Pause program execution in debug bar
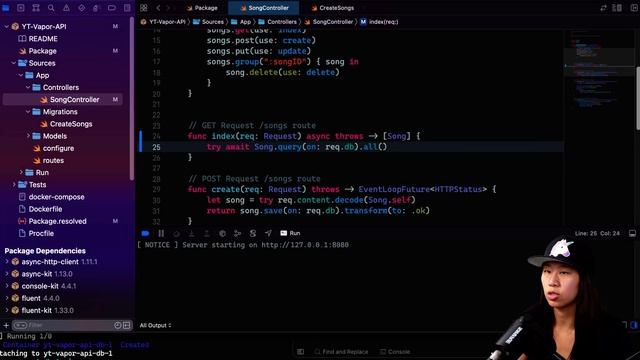Screen dimensions: 640x360 click(161, 233)
